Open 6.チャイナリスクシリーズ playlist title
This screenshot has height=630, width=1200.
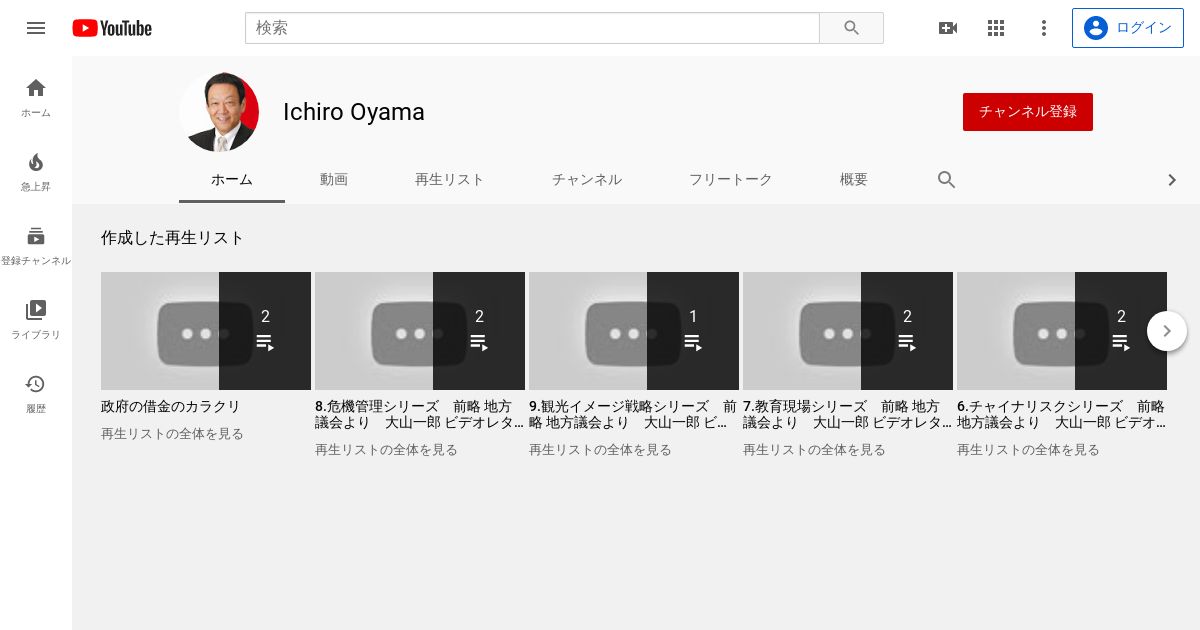click(x=1061, y=415)
